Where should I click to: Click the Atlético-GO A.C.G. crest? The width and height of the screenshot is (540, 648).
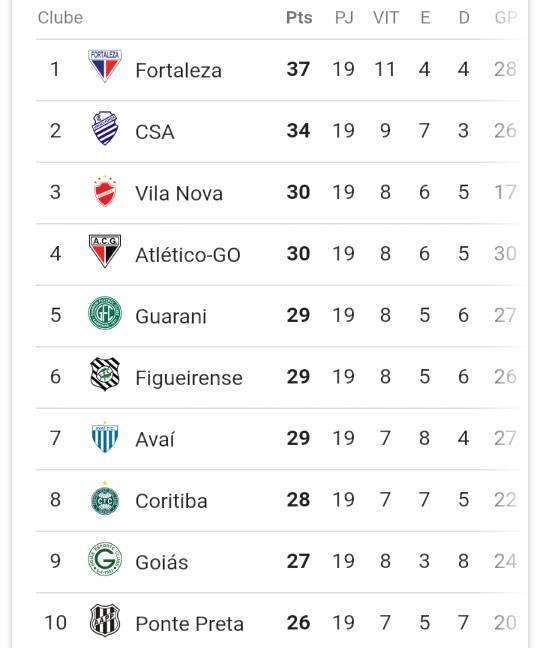pyautogui.click(x=105, y=251)
